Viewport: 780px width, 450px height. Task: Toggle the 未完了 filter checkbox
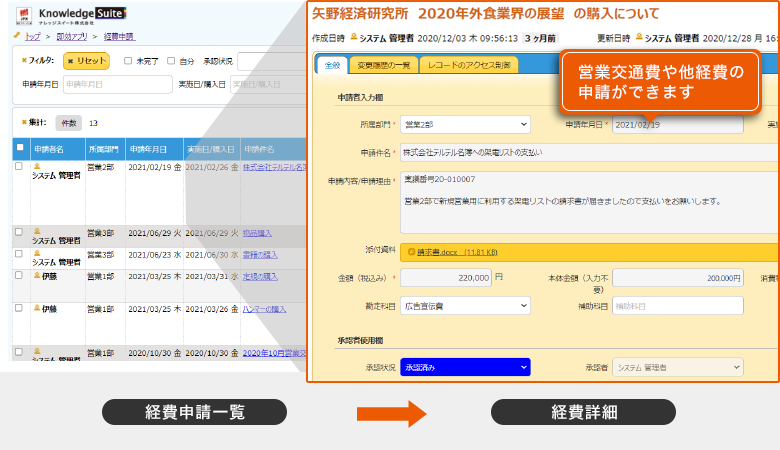click(127, 61)
